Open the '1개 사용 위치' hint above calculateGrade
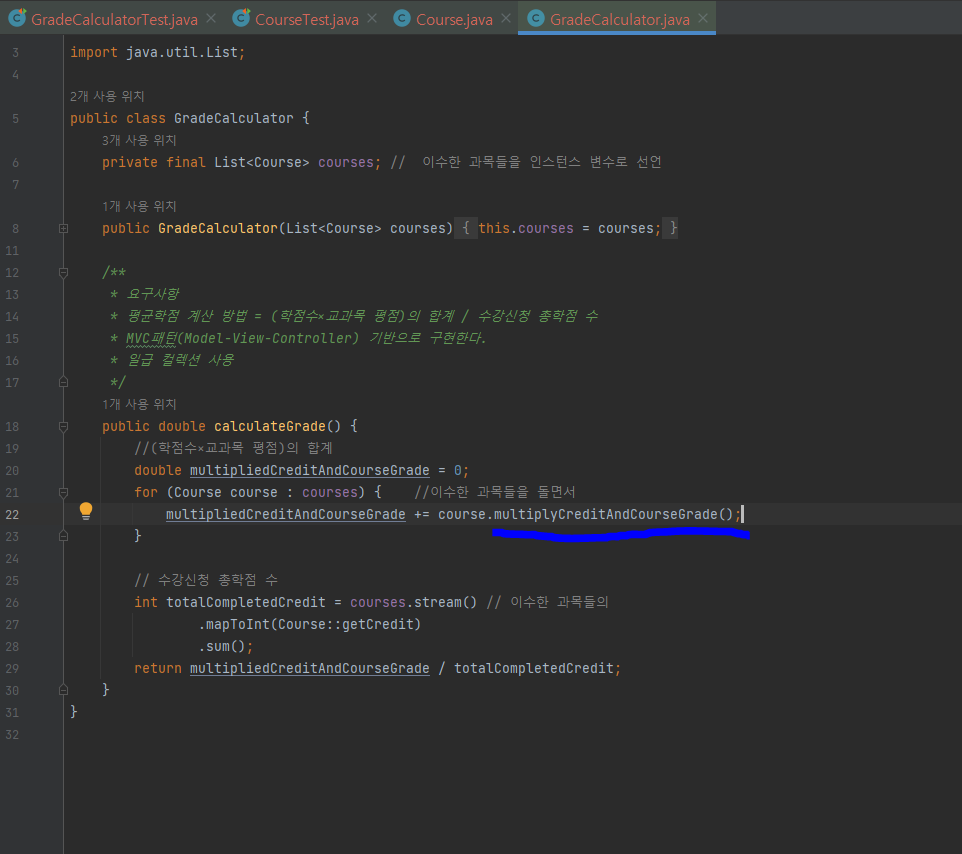Image resolution: width=962 pixels, height=854 pixels. click(x=139, y=404)
